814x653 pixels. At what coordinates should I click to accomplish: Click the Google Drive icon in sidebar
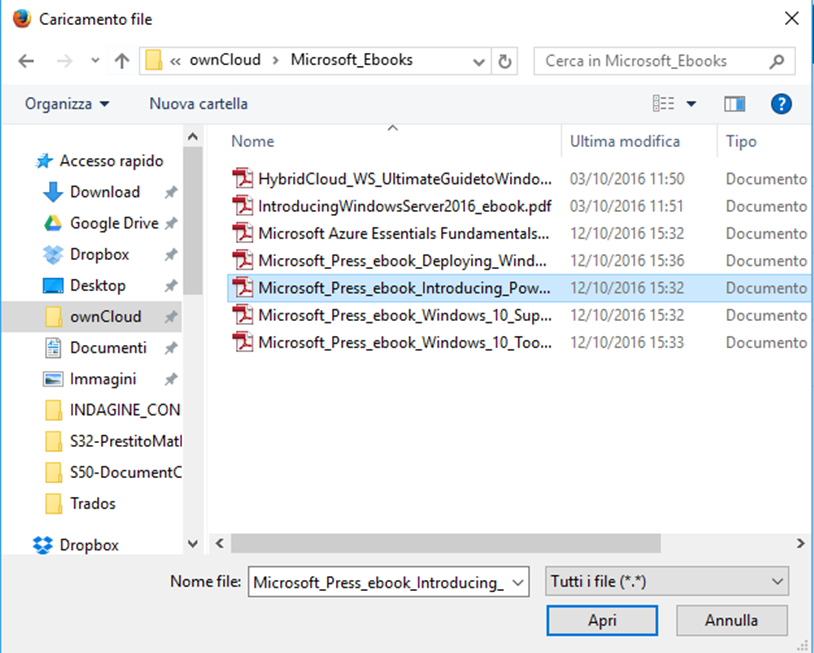53,223
